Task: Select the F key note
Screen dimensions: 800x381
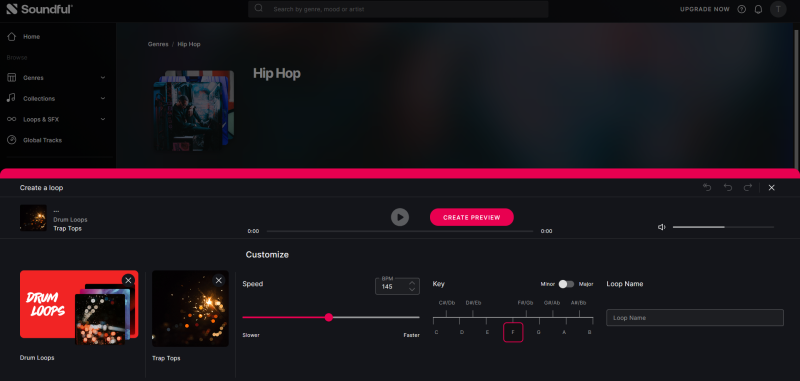Action: coord(513,332)
